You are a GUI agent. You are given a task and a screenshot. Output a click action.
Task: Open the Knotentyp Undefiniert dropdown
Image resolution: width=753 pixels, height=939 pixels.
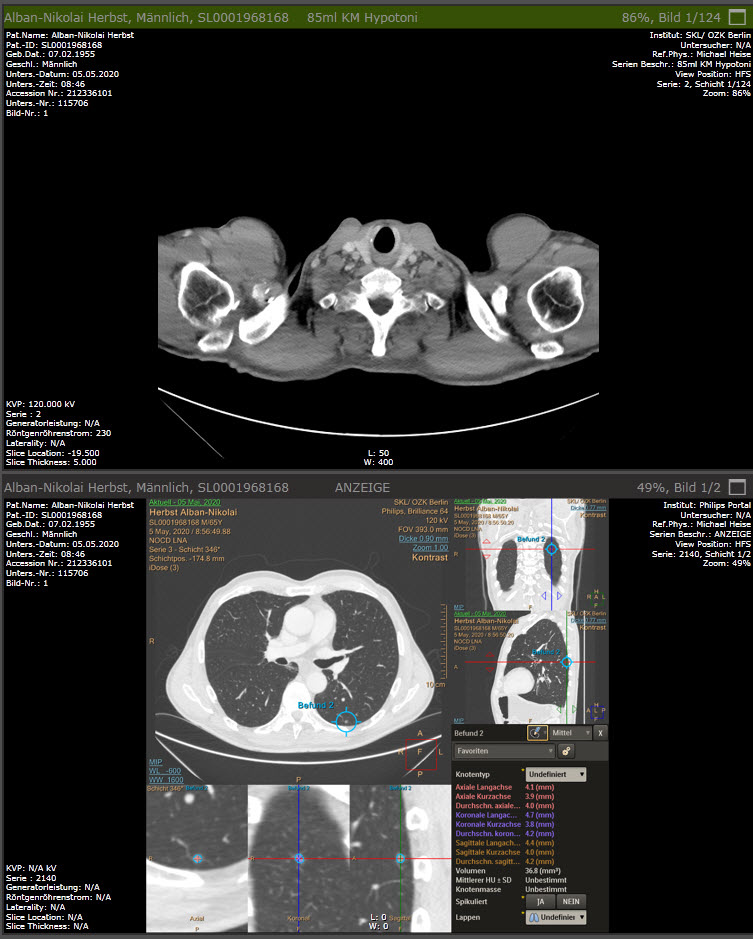click(x=556, y=774)
